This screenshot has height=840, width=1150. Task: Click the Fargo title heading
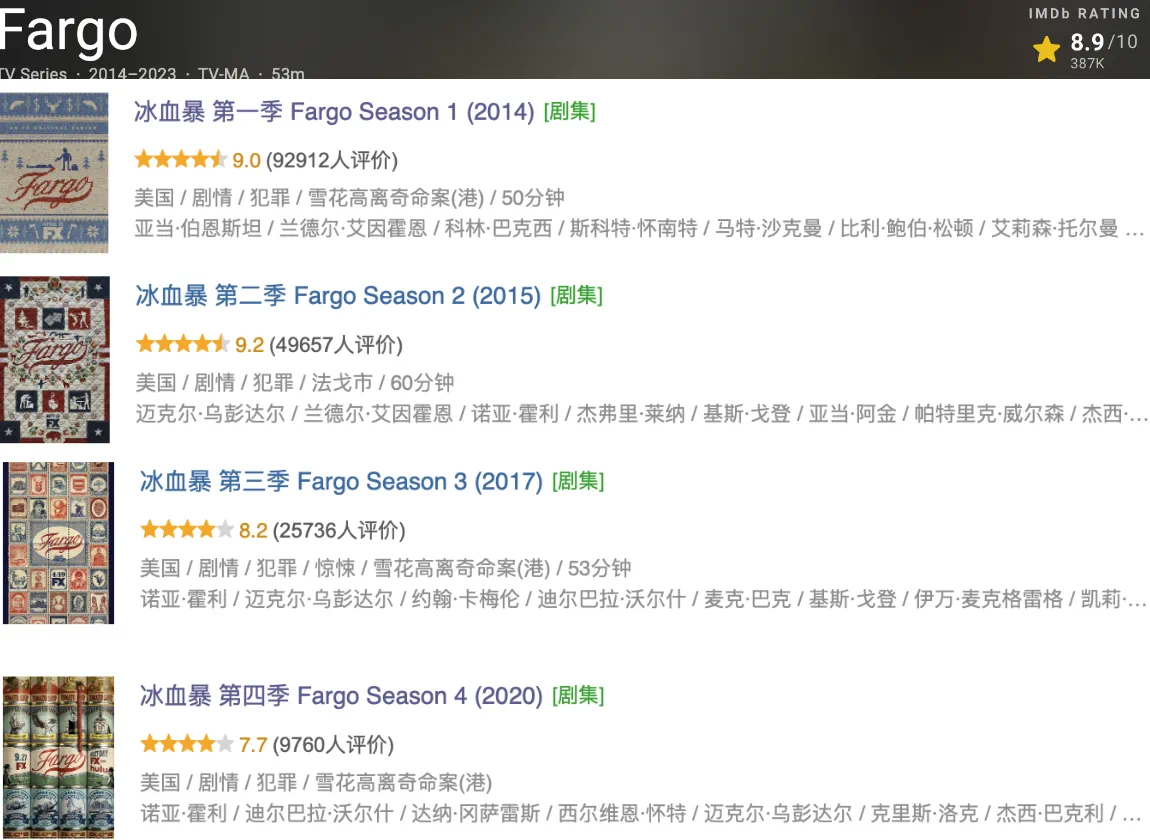point(68,32)
